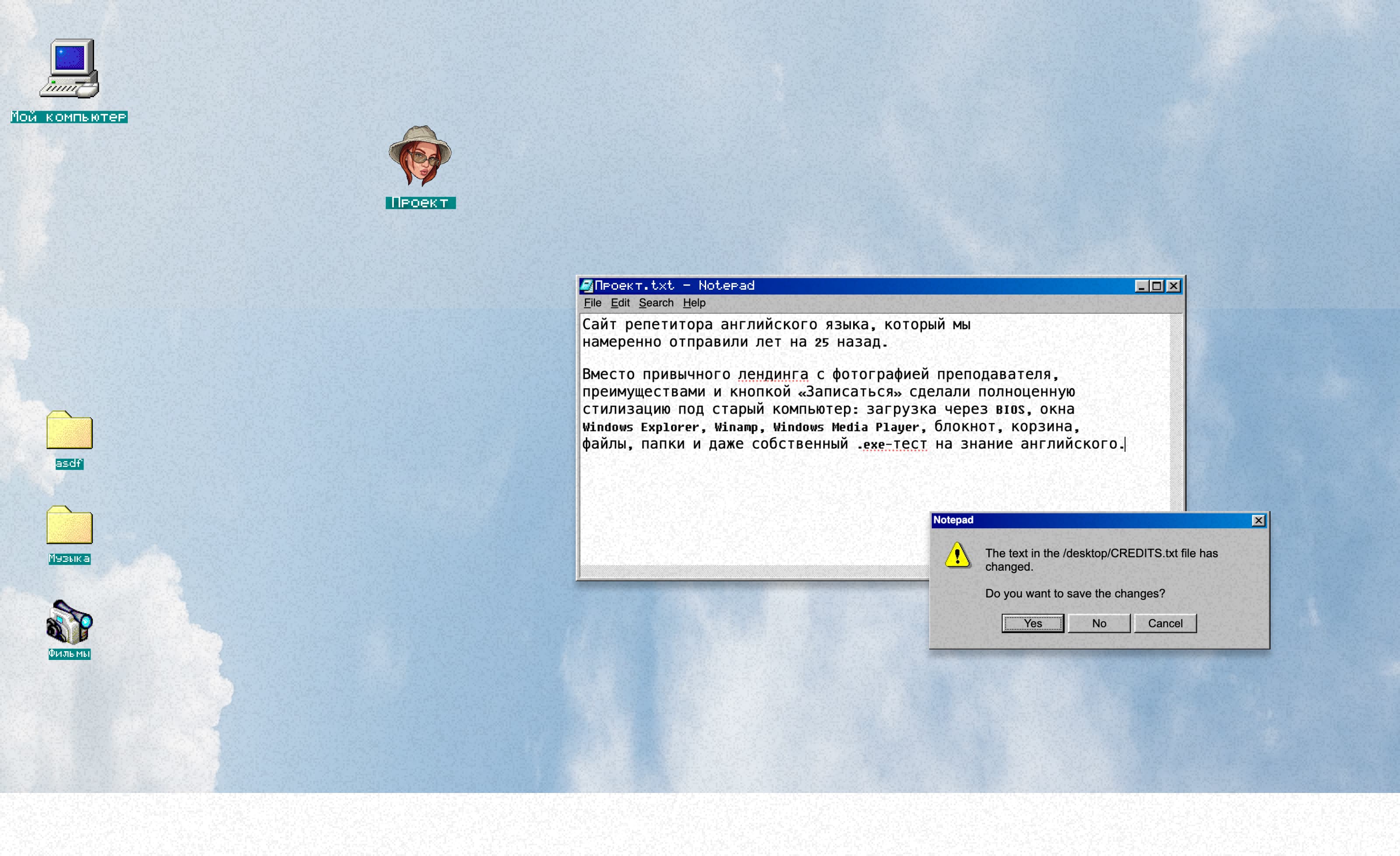This screenshot has height=856, width=1400.
Task: Open the Мой компьютер desktop icon
Action: pos(69,68)
